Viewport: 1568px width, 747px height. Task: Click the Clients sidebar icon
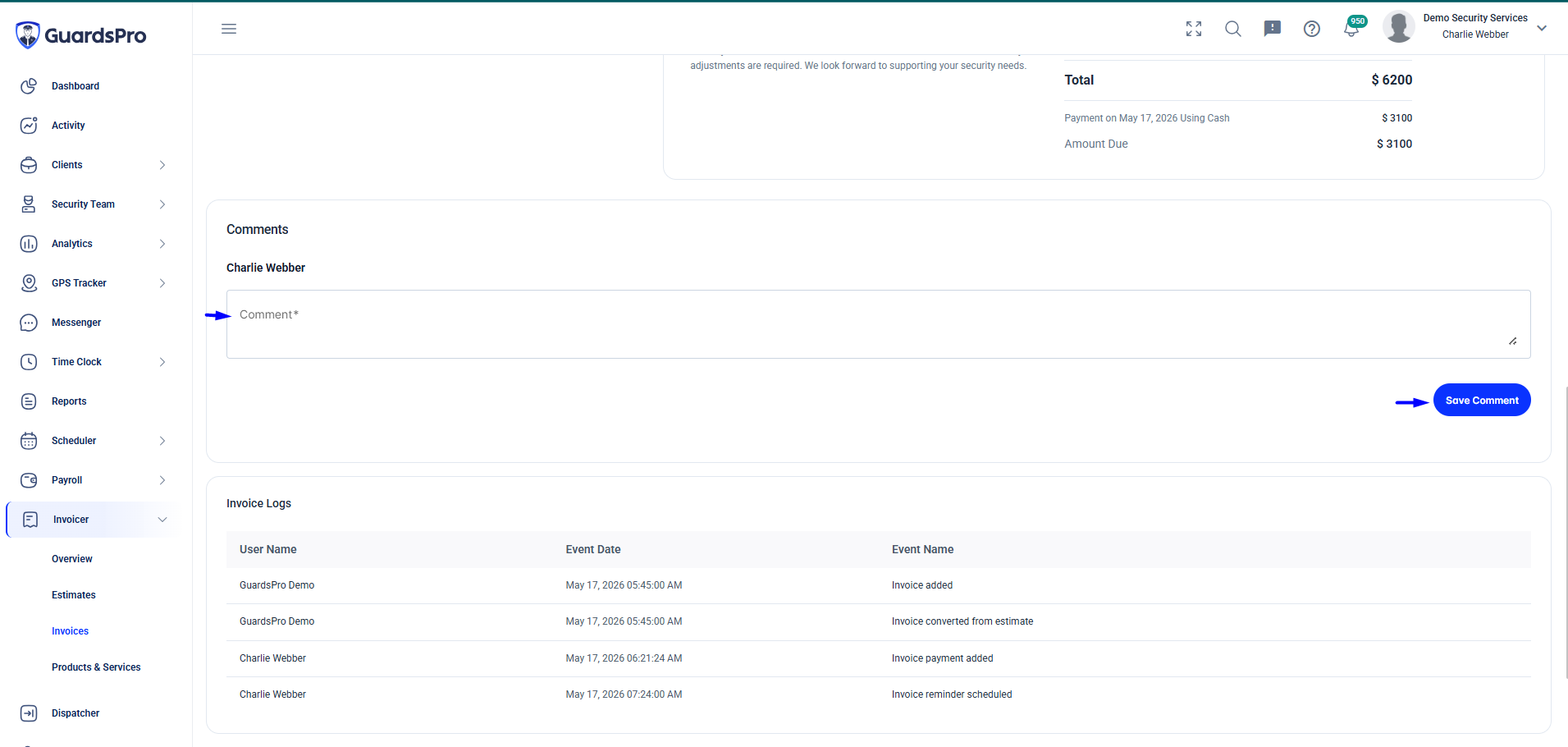coord(29,165)
